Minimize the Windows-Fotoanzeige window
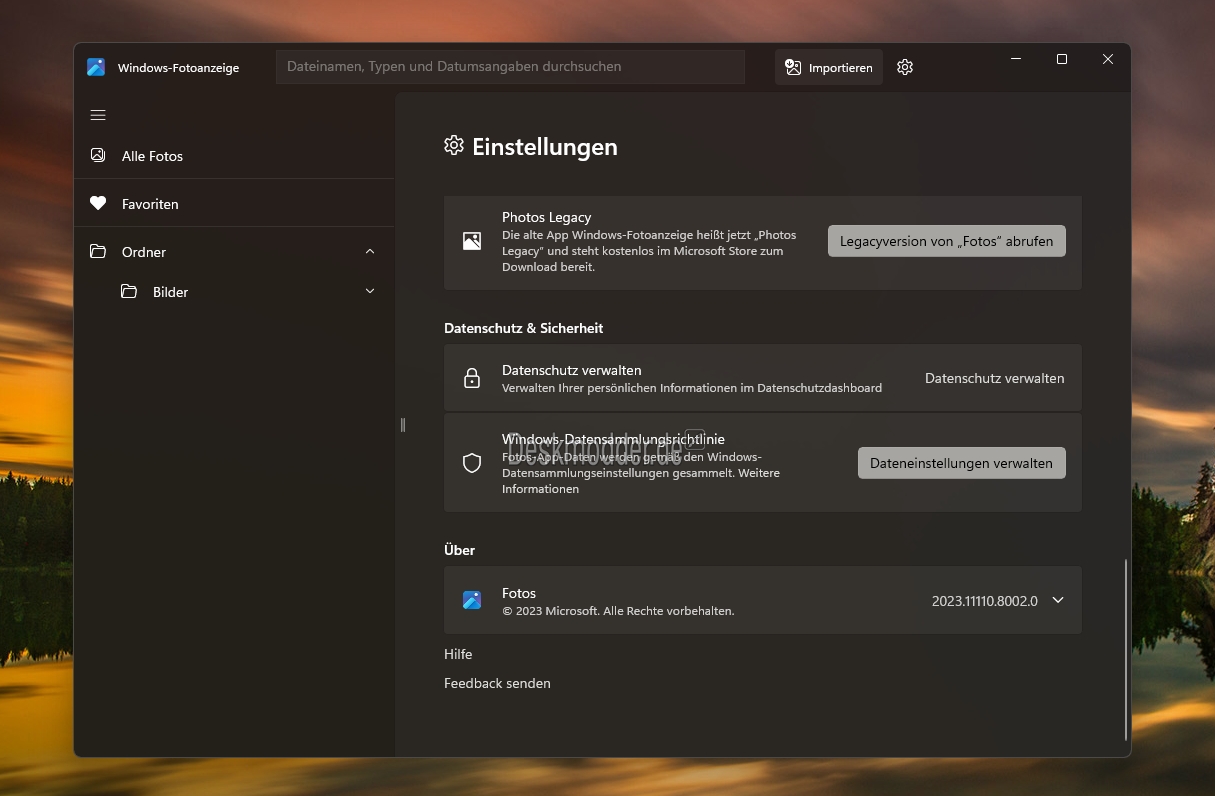Image resolution: width=1215 pixels, height=796 pixels. pyautogui.click(x=1016, y=59)
